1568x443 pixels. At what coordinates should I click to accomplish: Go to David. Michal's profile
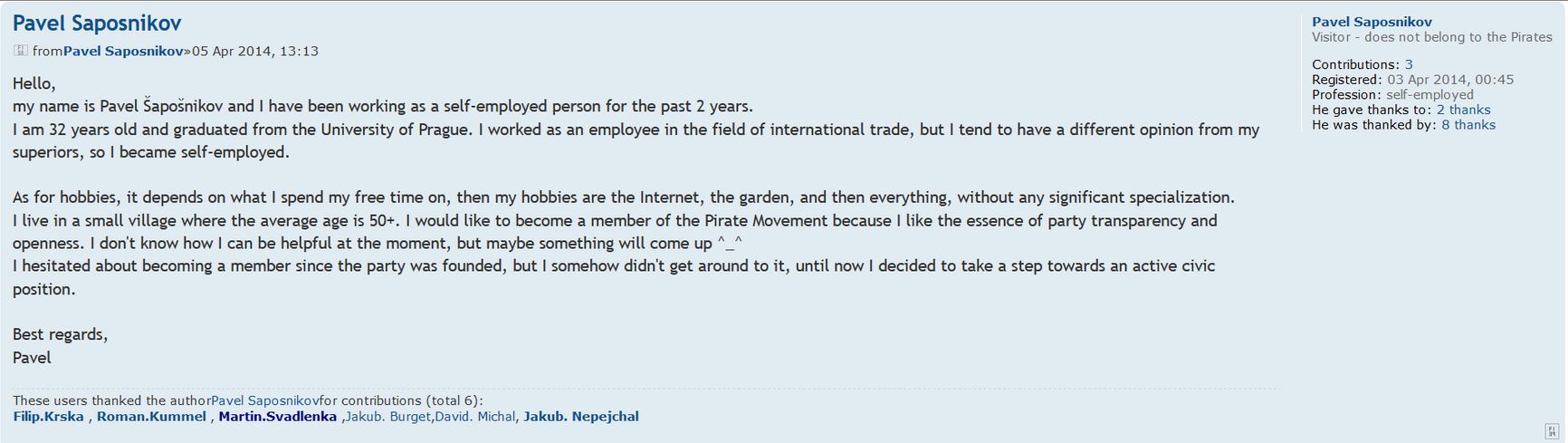[x=474, y=417]
